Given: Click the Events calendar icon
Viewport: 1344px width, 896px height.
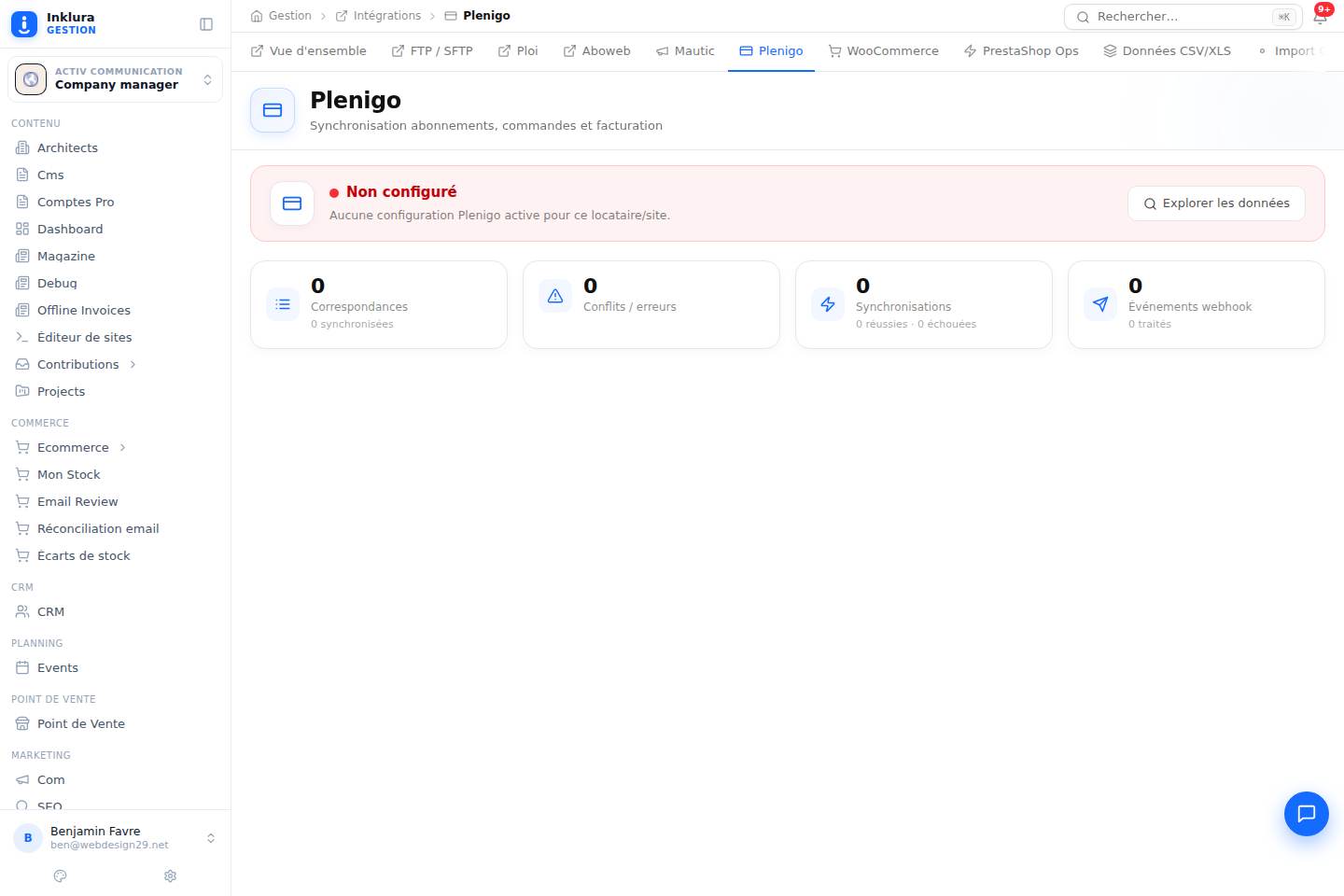Looking at the screenshot, I should [22, 667].
